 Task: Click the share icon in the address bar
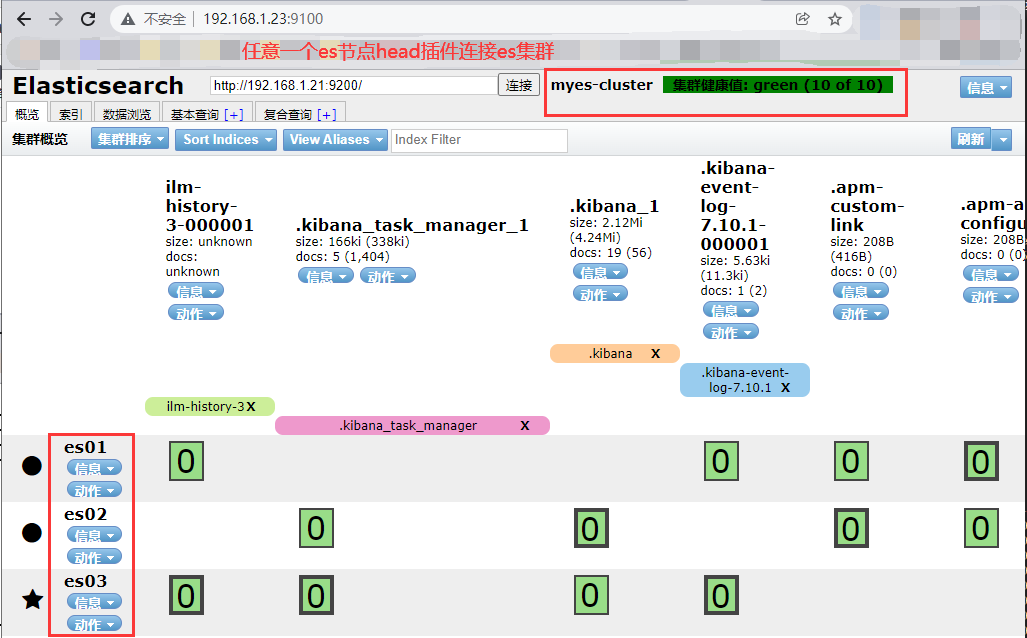tap(804, 19)
